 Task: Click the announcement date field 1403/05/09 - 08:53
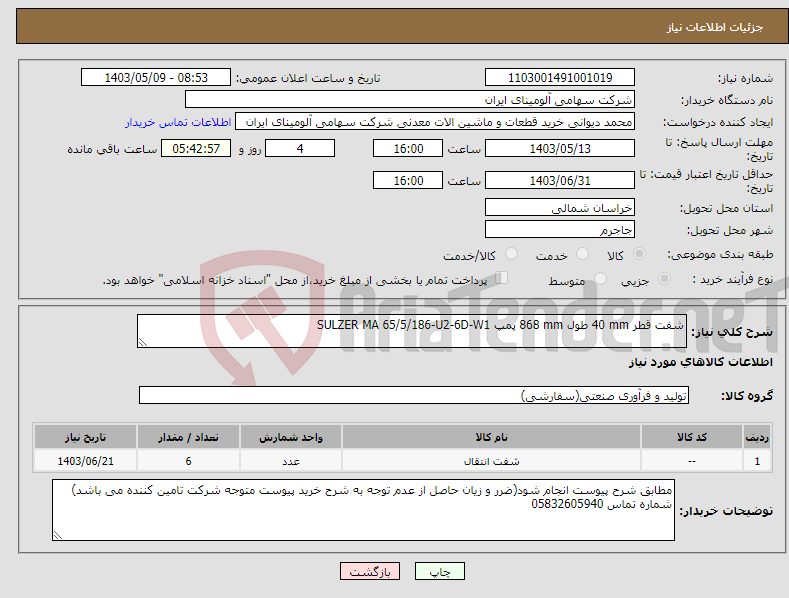pyautogui.click(x=156, y=78)
